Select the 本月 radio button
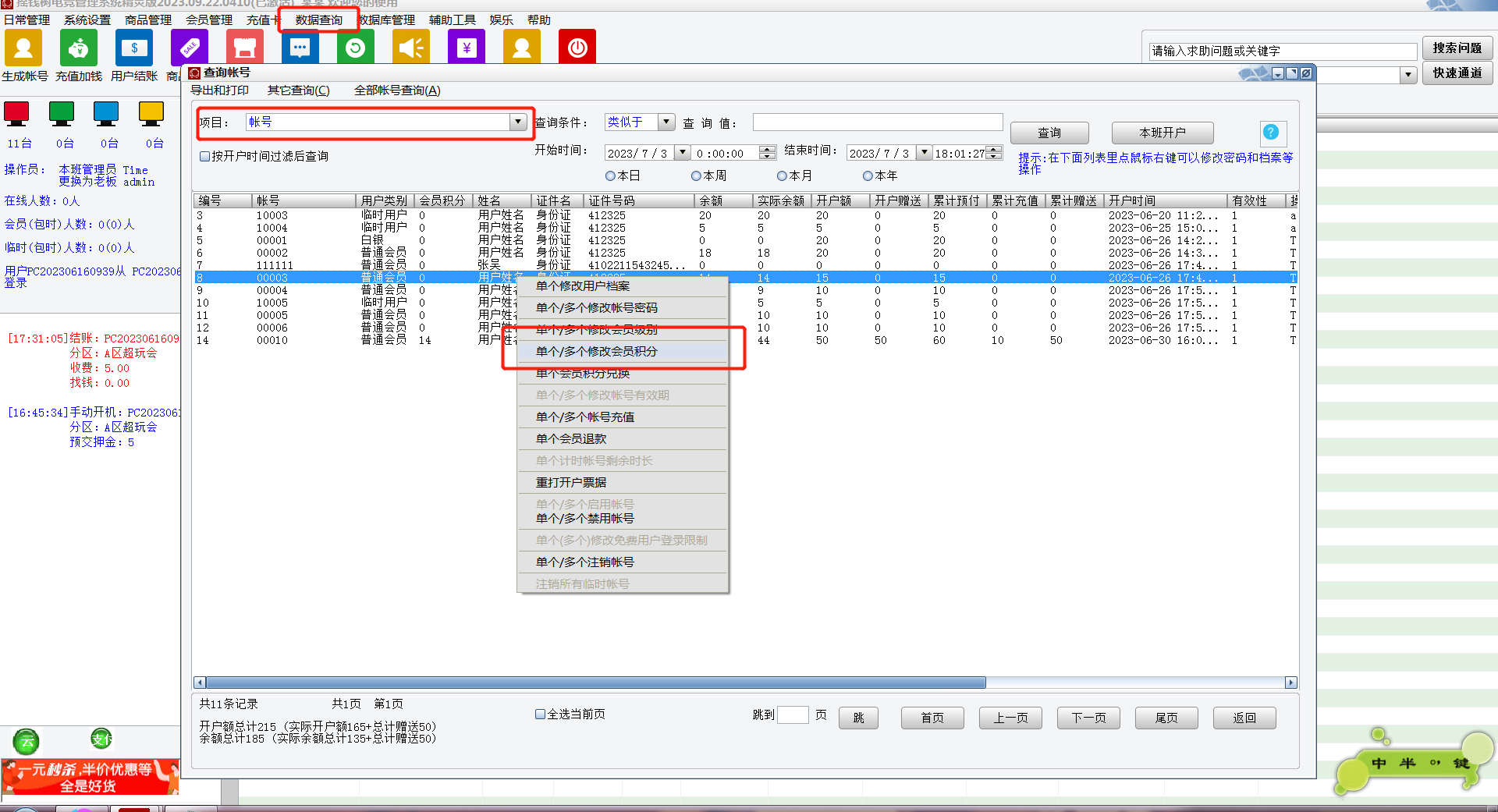This screenshot has width=1498, height=812. pyautogui.click(x=782, y=176)
